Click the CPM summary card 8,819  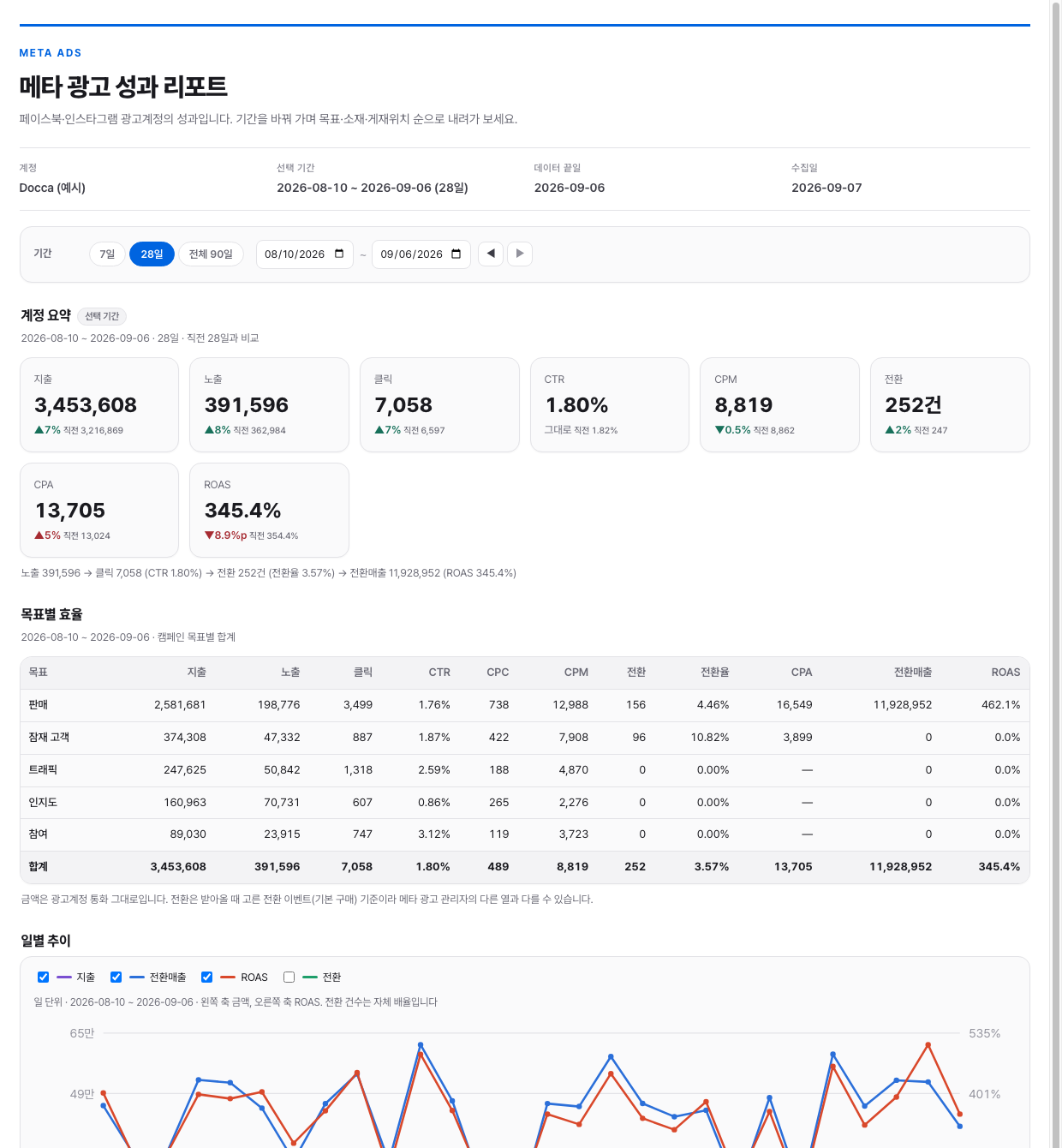[779, 404]
